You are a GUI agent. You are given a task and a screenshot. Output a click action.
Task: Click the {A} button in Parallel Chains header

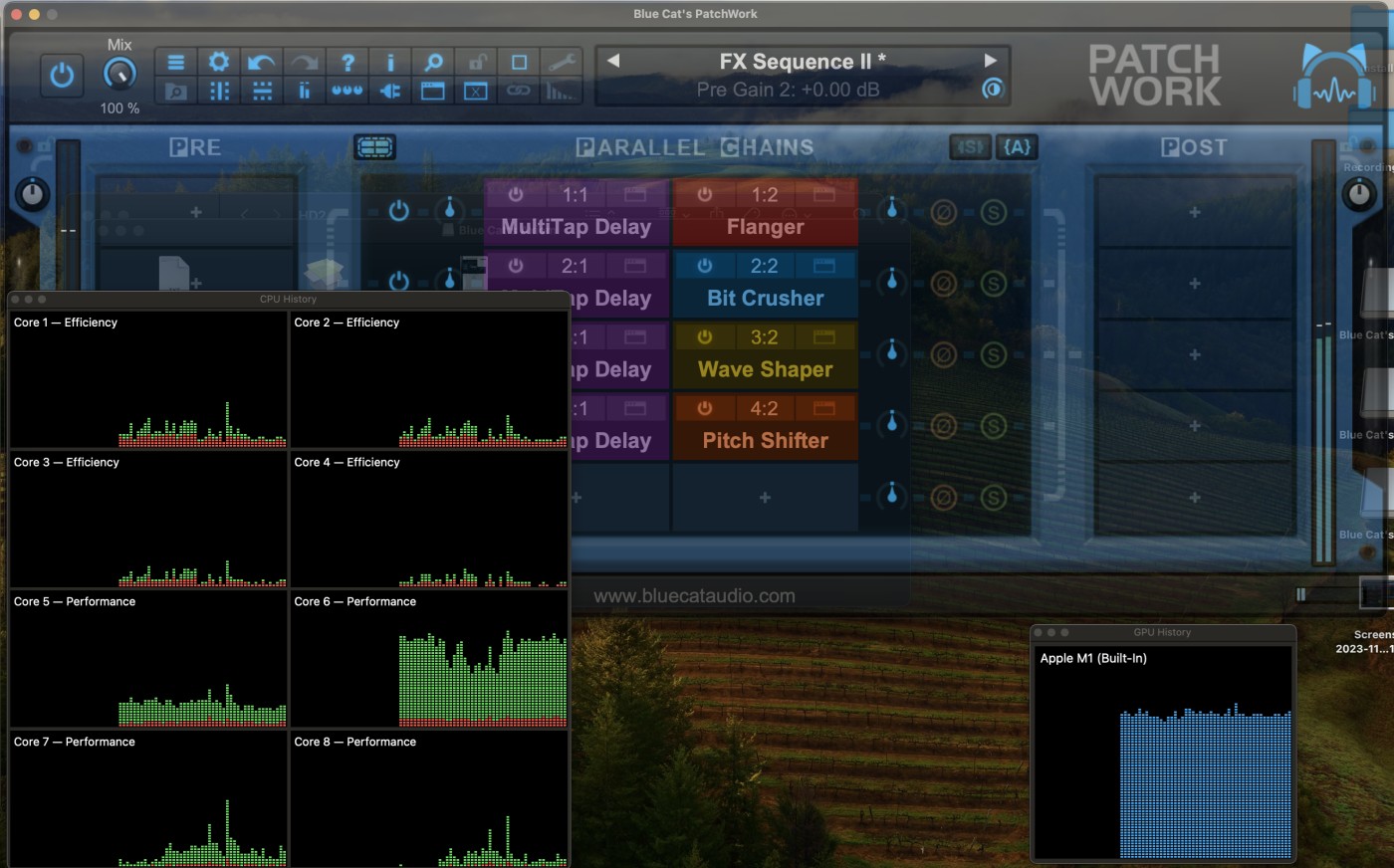(x=1017, y=147)
